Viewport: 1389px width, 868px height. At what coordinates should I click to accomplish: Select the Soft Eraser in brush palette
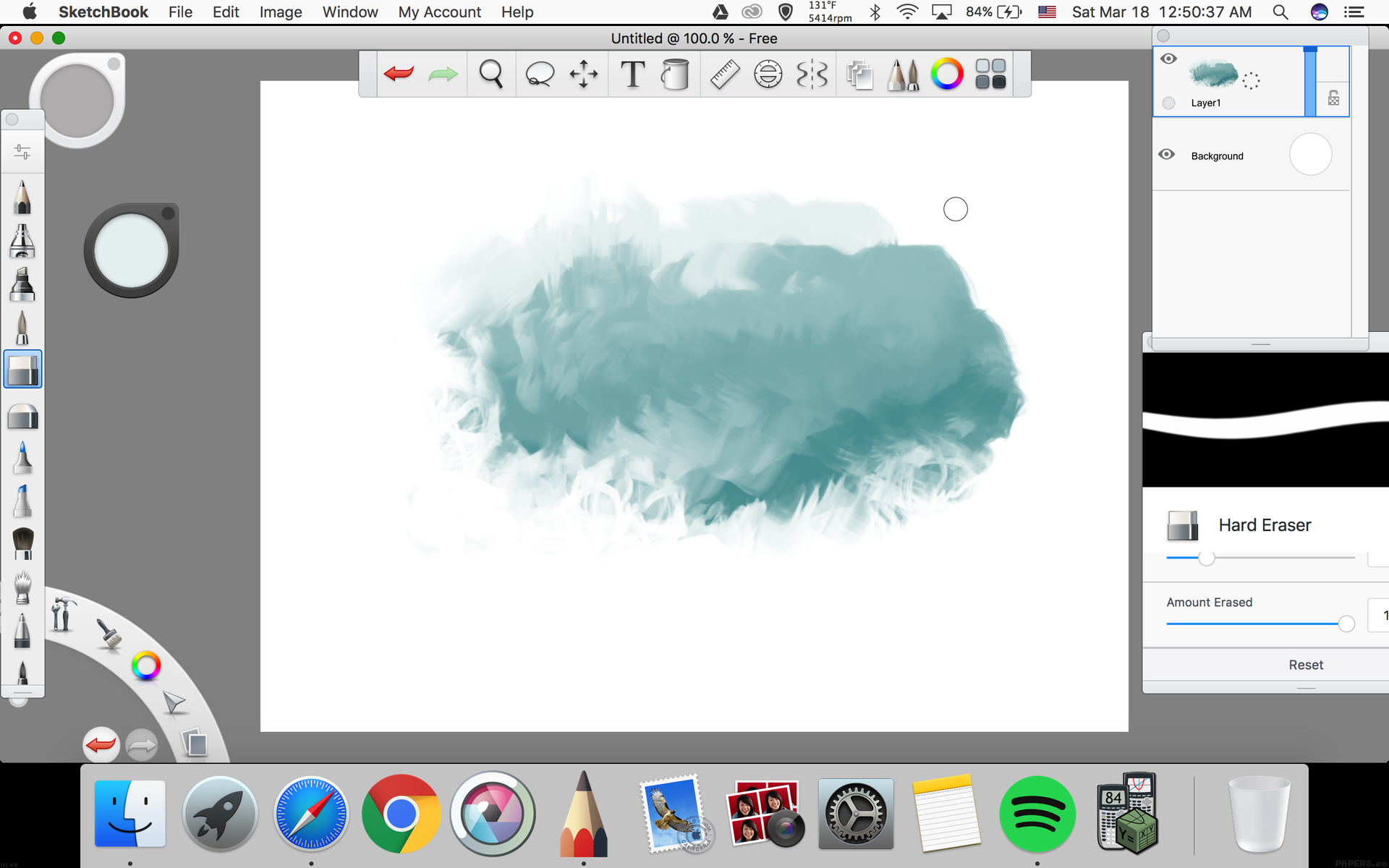pyautogui.click(x=22, y=417)
